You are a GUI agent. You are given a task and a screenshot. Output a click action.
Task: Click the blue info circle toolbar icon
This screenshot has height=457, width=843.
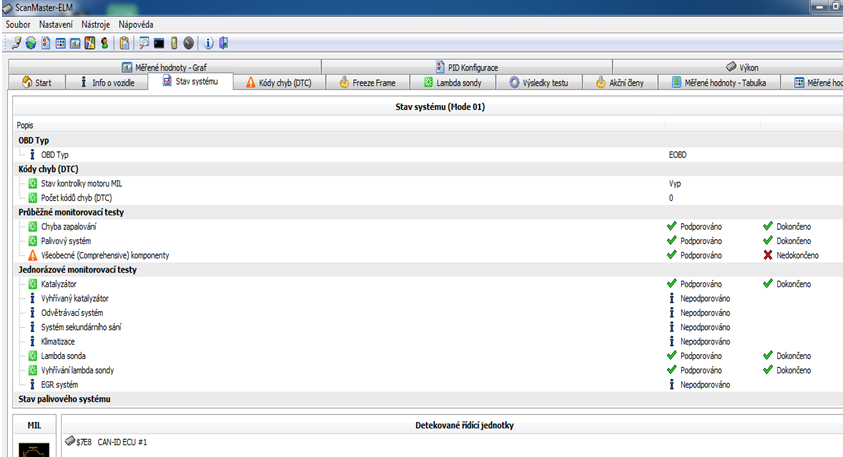tap(209, 43)
